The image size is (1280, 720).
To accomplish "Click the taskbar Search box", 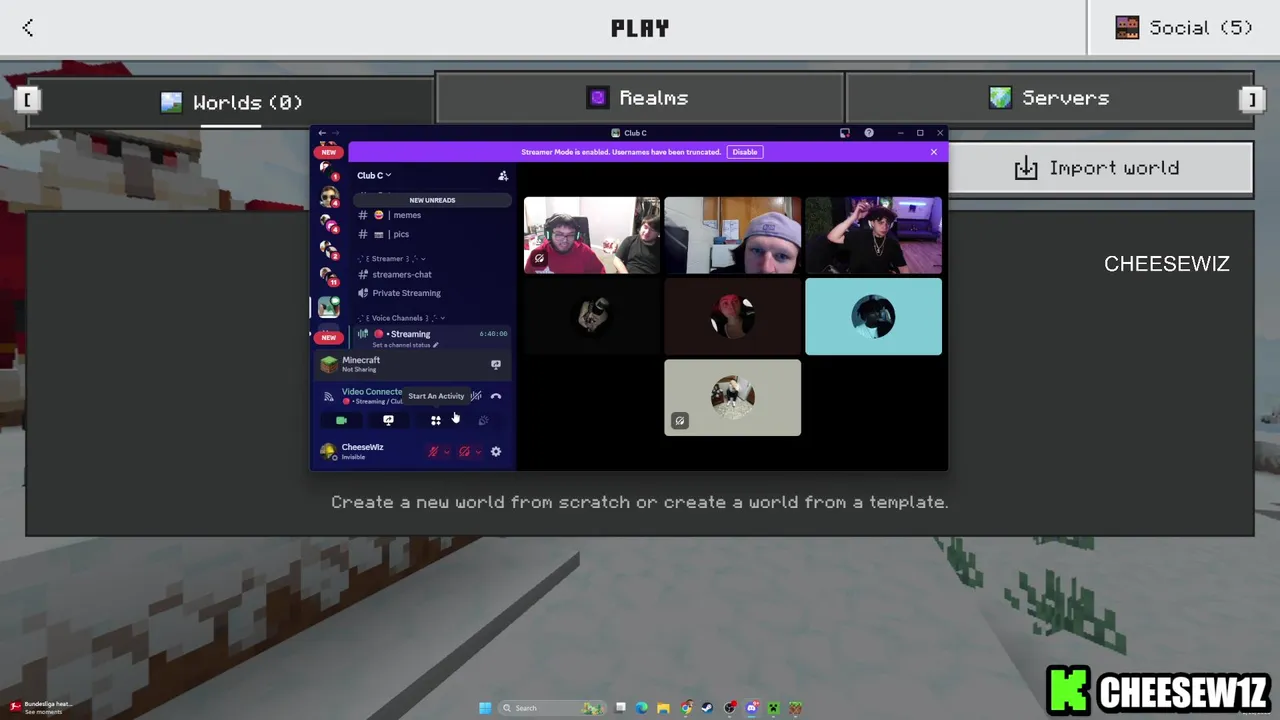I will click(553, 708).
